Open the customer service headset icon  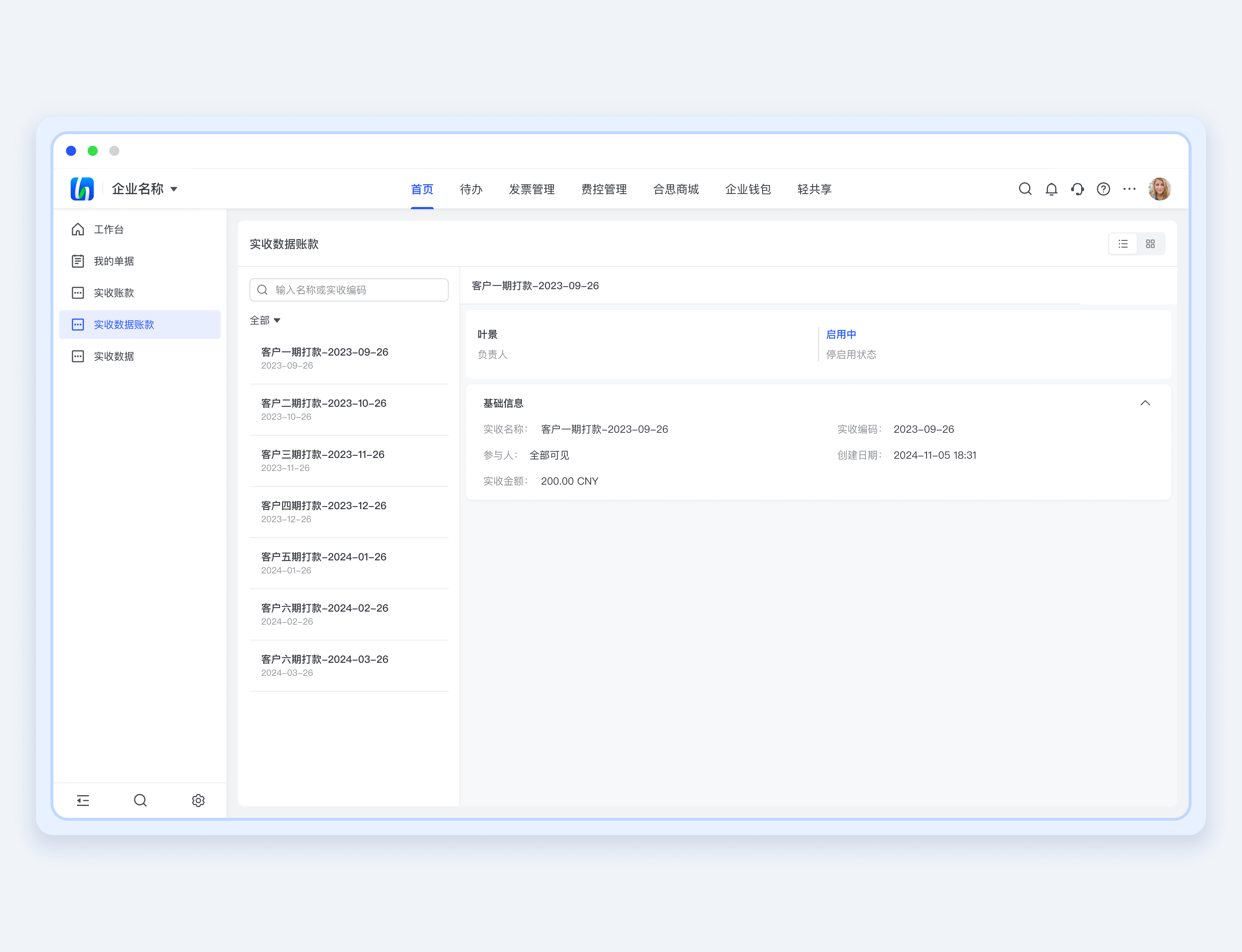point(1077,189)
